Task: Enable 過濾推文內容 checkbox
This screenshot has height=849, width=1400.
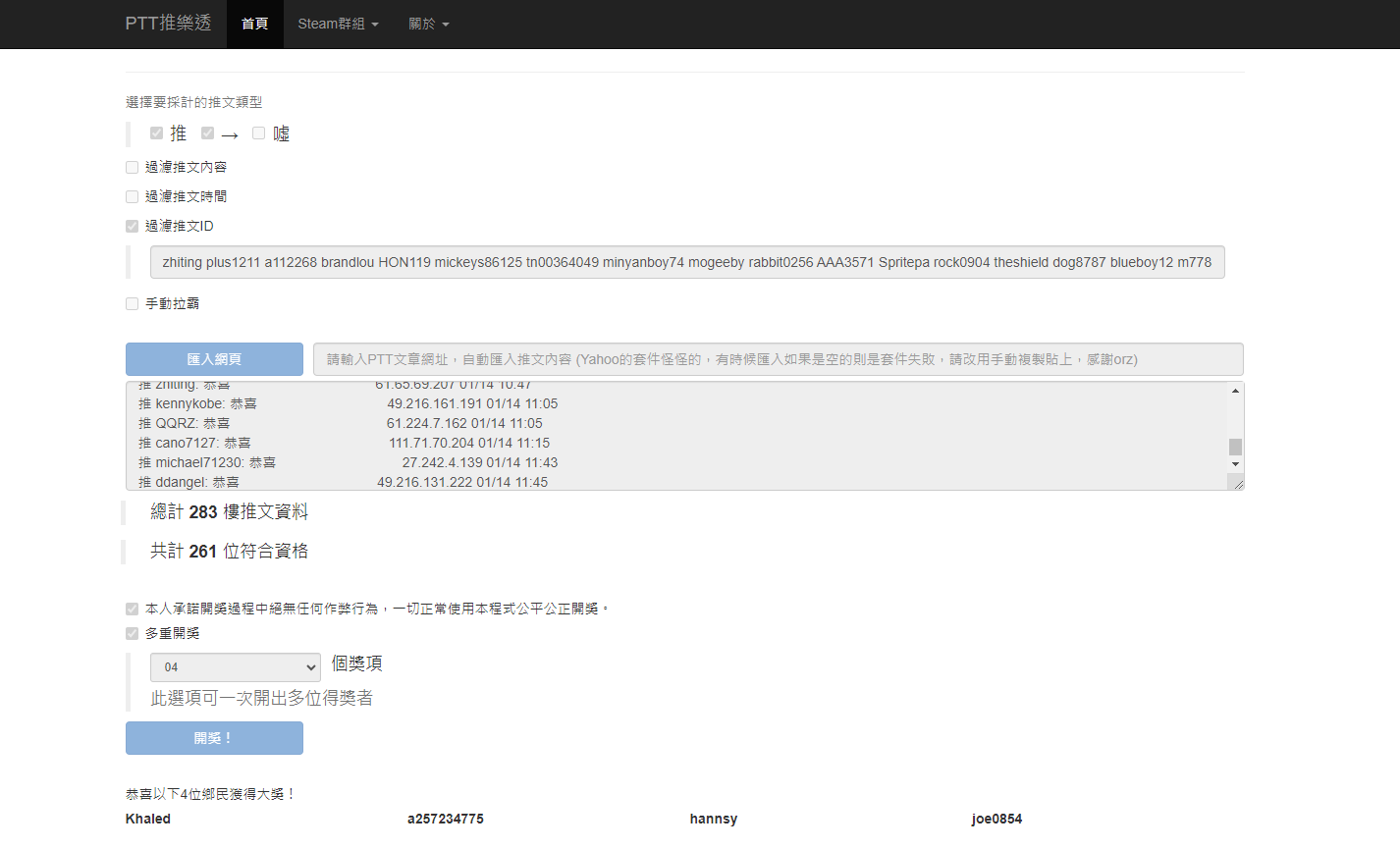Action: 132,168
